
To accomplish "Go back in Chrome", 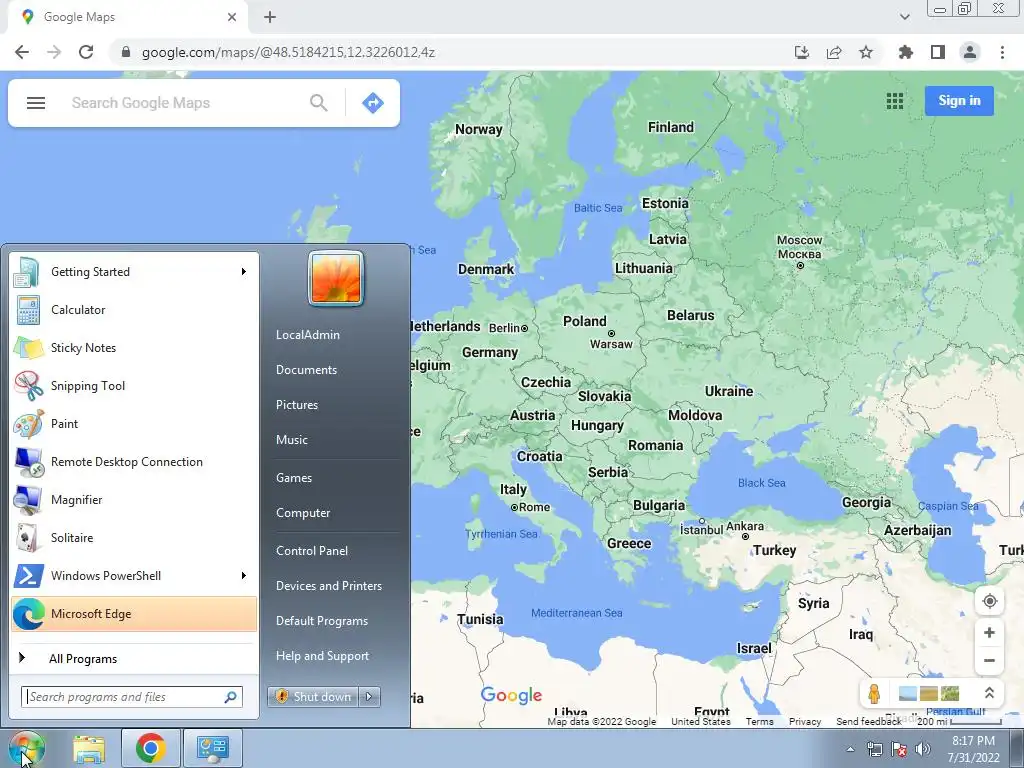I will (22, 52).
